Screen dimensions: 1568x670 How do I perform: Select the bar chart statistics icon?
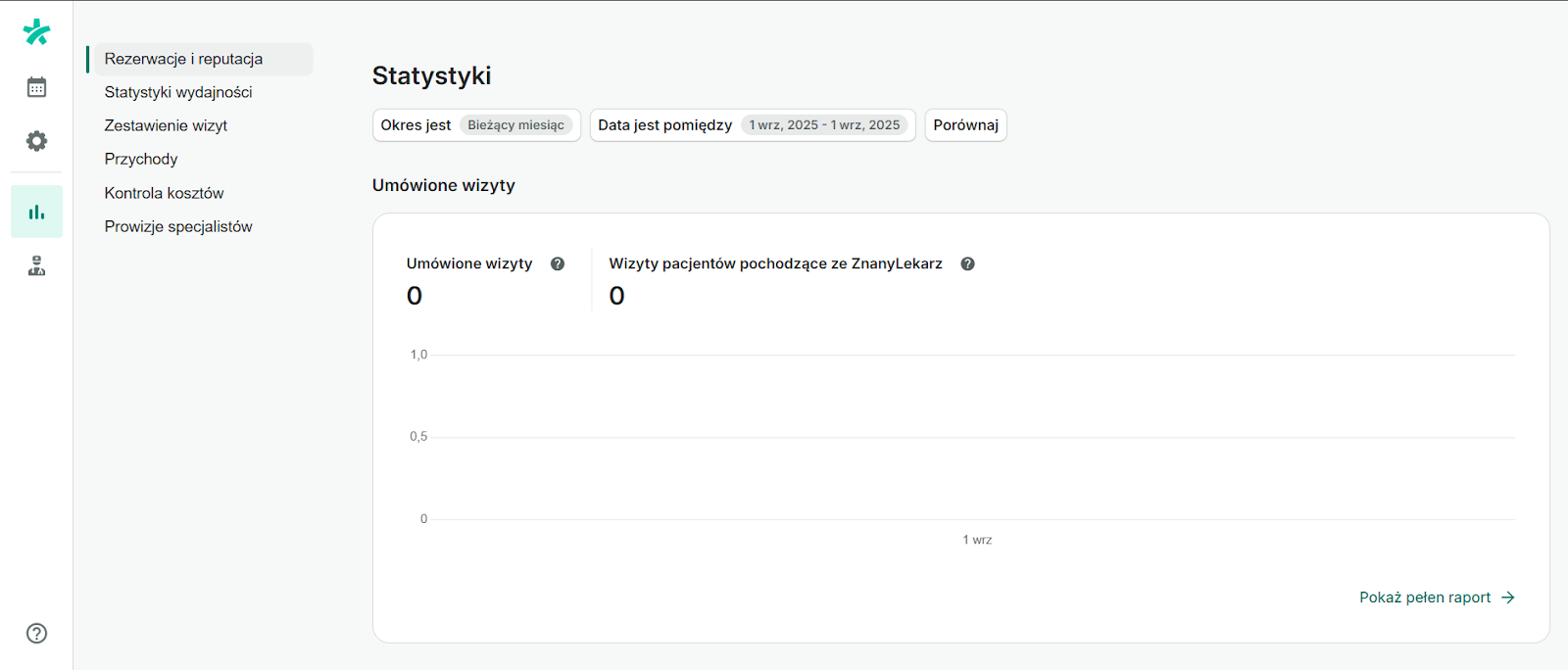coord(36,211)
